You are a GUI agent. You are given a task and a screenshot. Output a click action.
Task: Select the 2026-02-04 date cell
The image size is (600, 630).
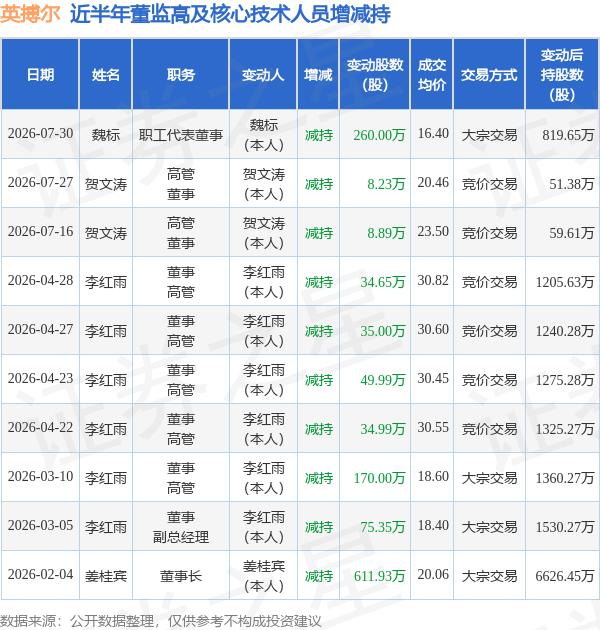point(40,575)
